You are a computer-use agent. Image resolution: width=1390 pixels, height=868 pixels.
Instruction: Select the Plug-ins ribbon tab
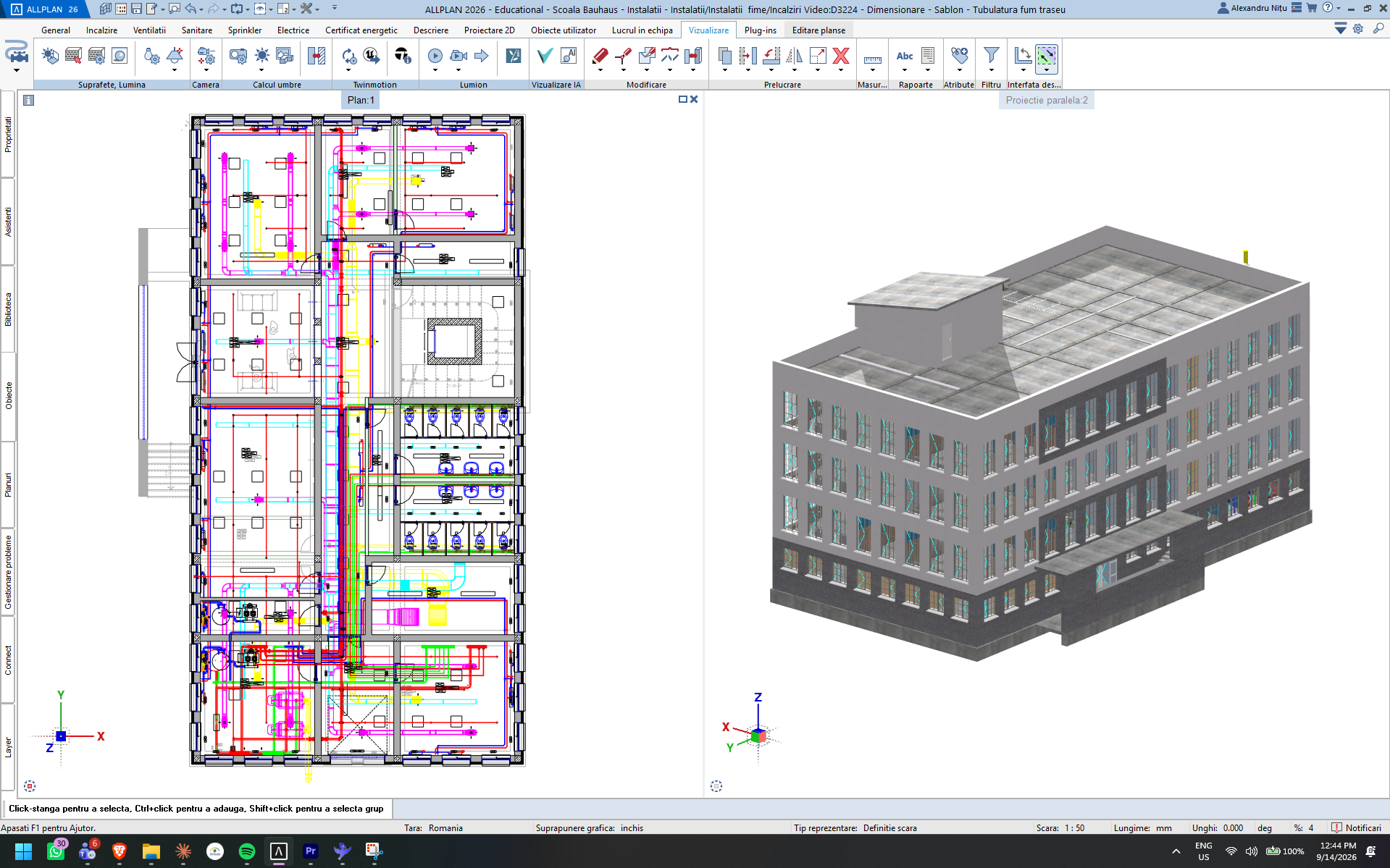point(760,30)
